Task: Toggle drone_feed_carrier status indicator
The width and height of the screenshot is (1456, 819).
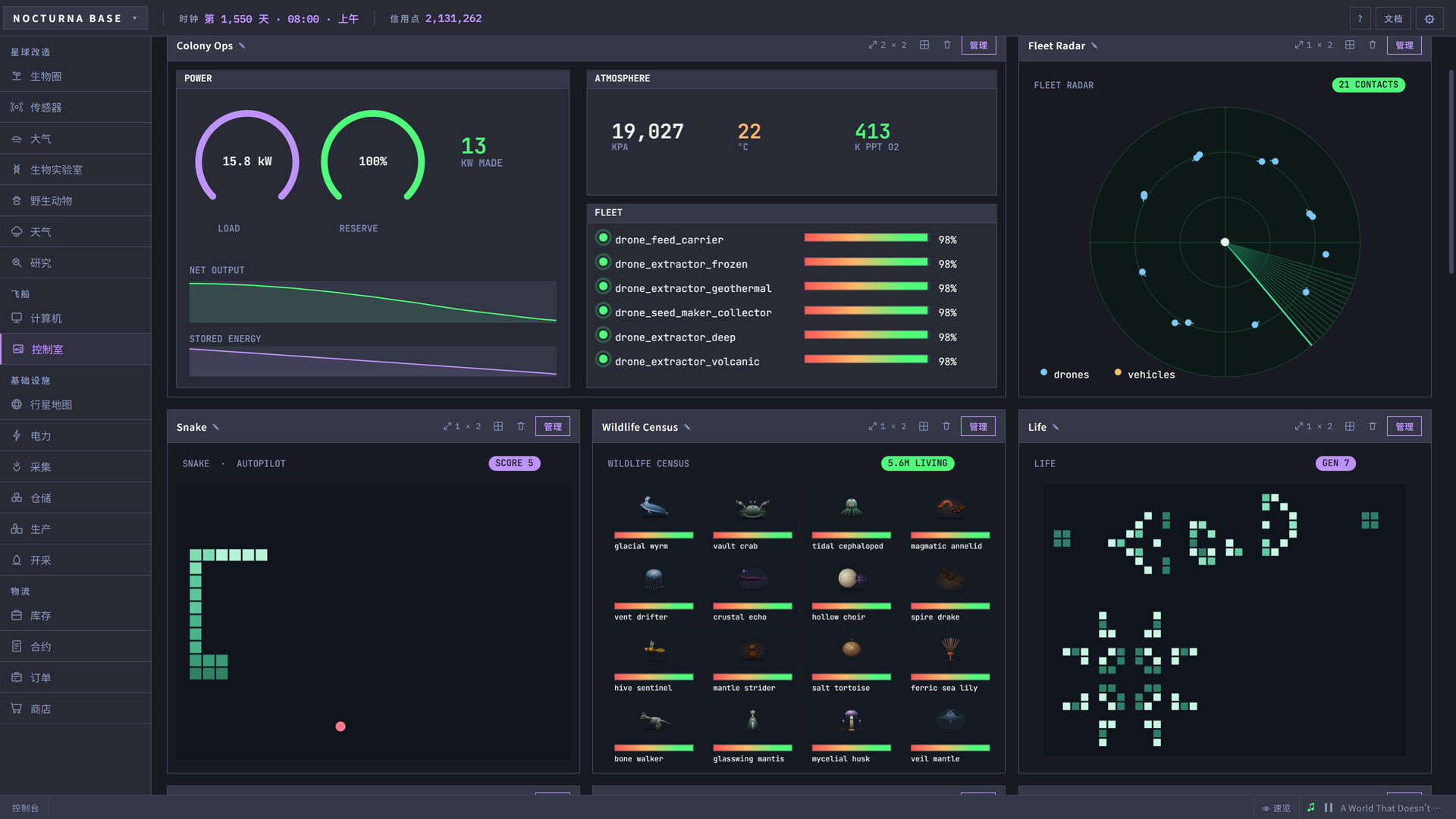Action: (603, 238)
